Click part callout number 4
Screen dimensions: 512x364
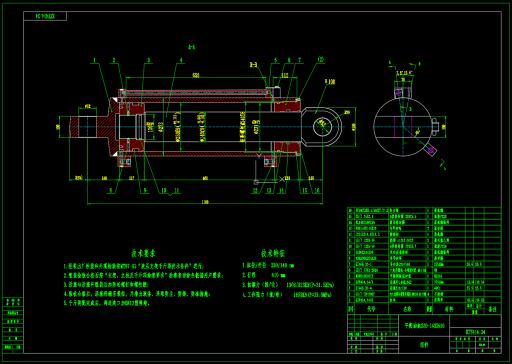181,60
